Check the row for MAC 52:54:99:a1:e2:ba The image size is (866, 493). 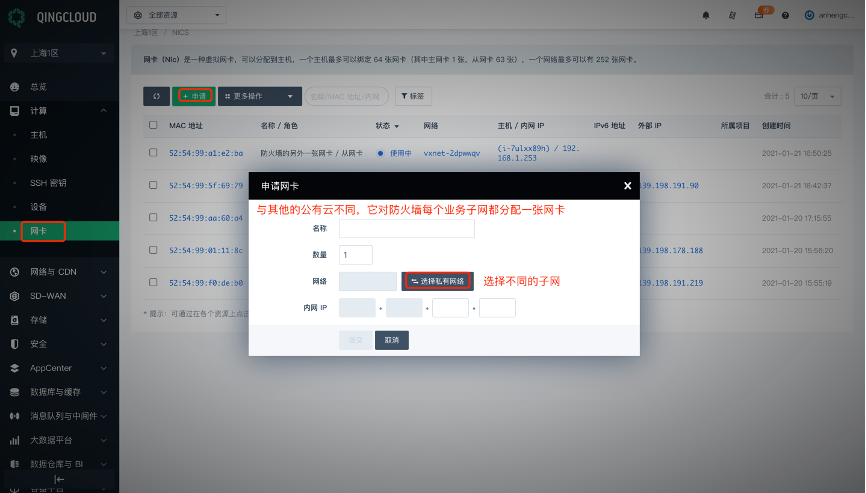point(153,153)
